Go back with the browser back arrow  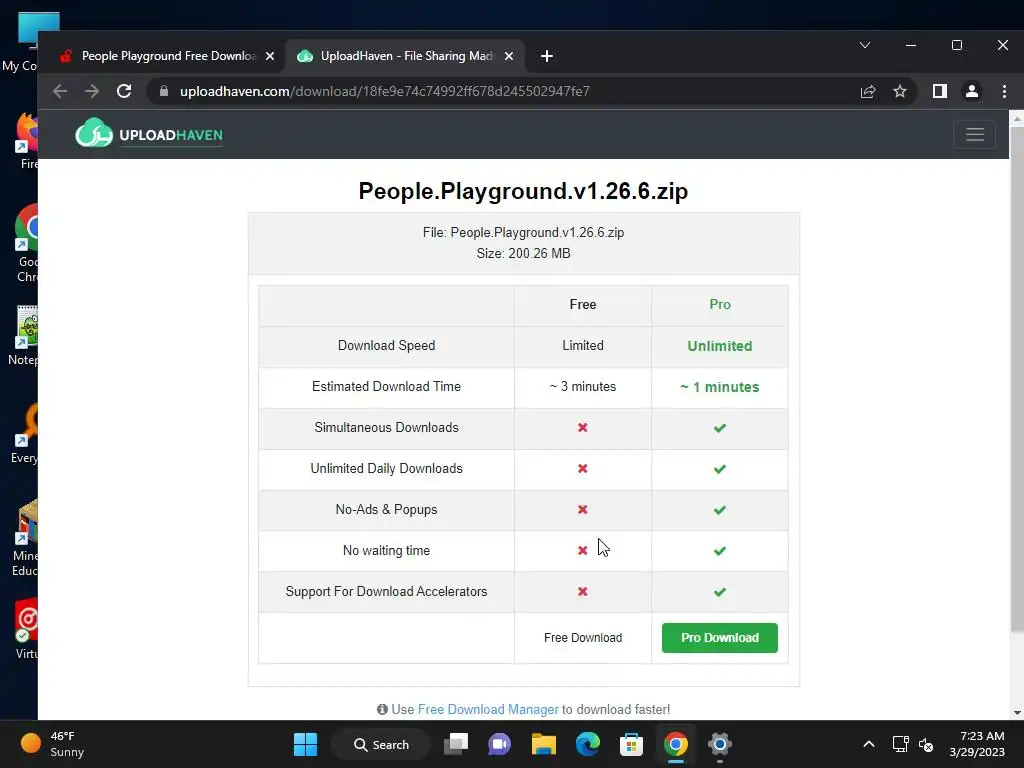click(60, 91)
